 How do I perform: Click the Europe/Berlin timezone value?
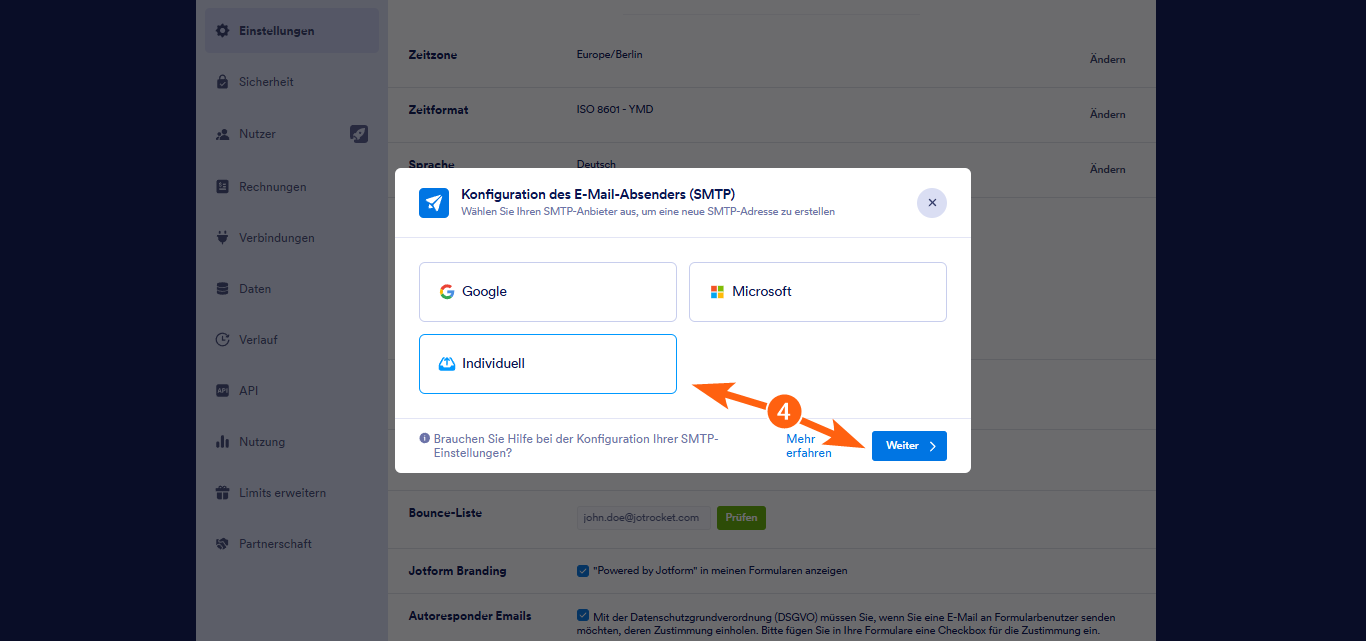click(610, 54)
